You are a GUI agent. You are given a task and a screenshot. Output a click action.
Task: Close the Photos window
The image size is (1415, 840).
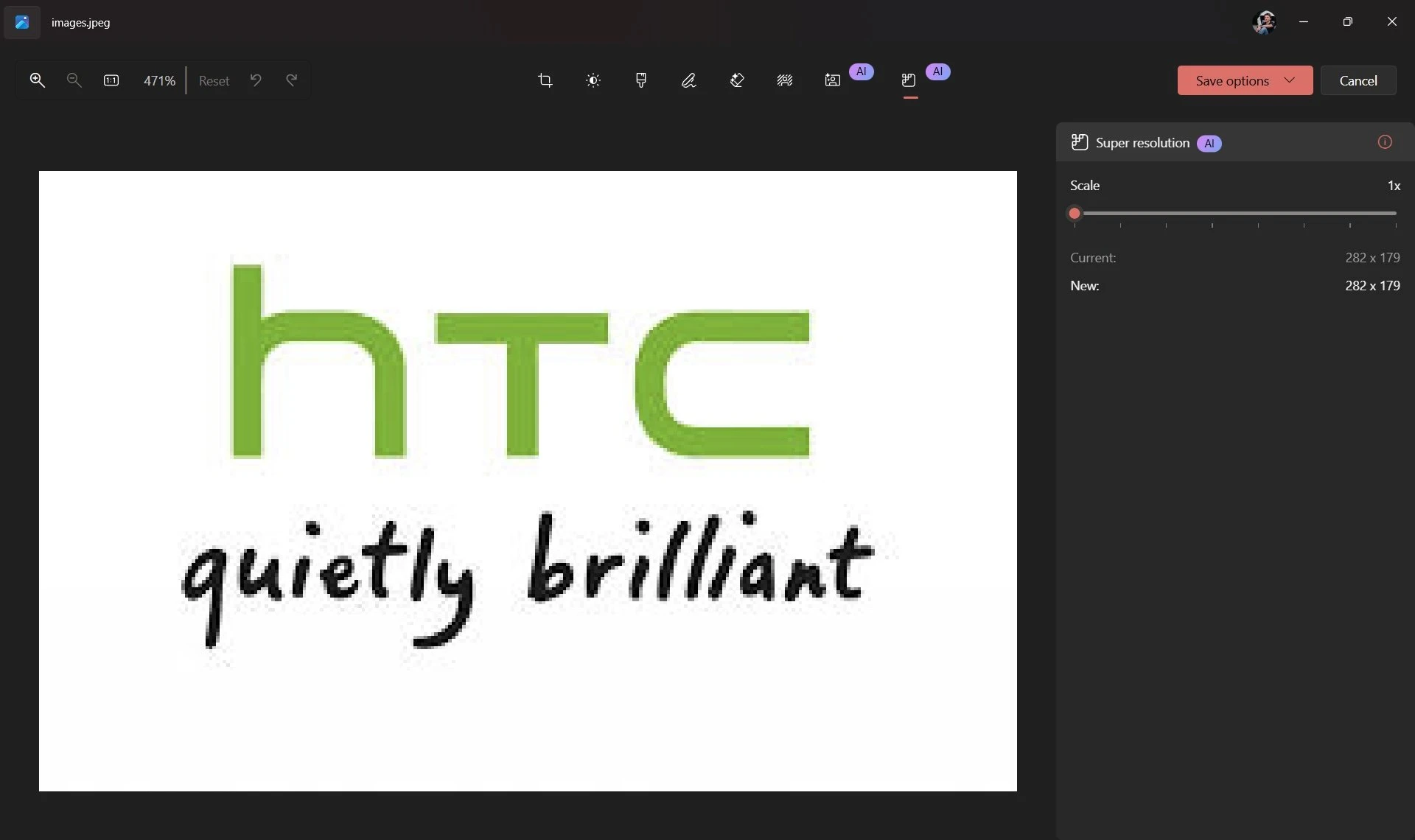(x=1392, y=22)
